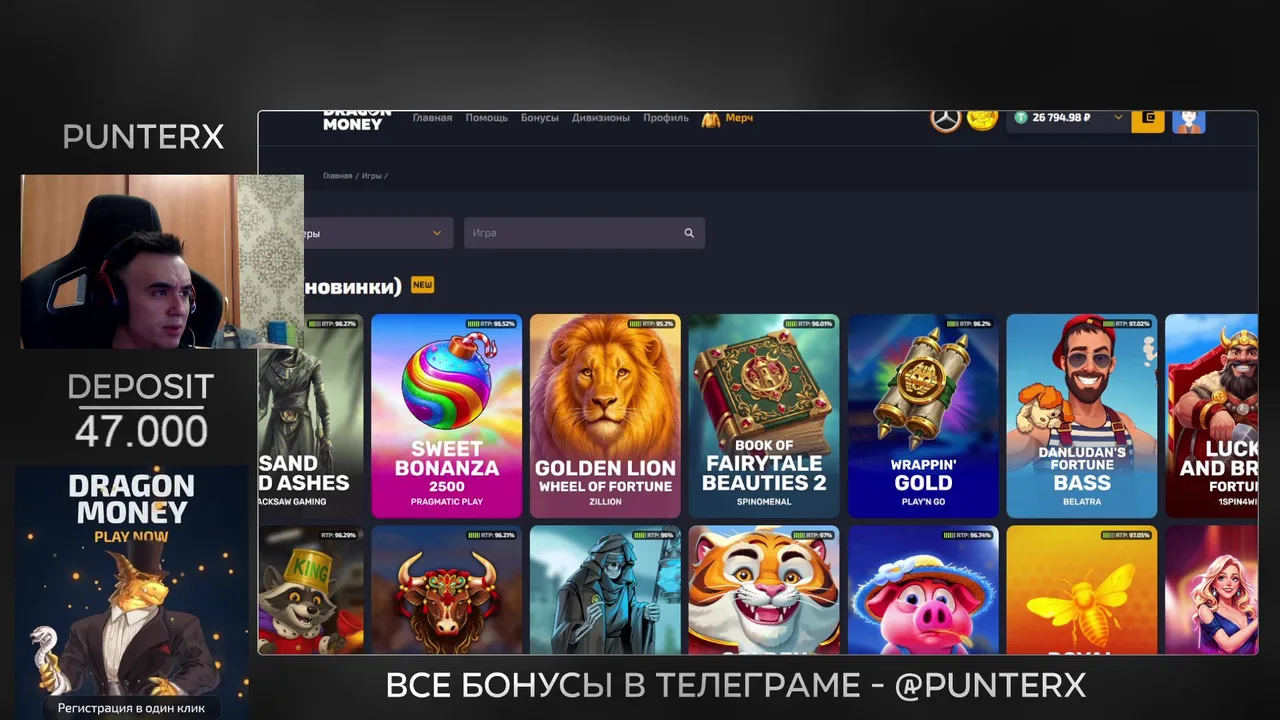The image size is (1280, 720).
Task: Open Book of Fairytale Beauties 2 game
Action: click(764, 416)
